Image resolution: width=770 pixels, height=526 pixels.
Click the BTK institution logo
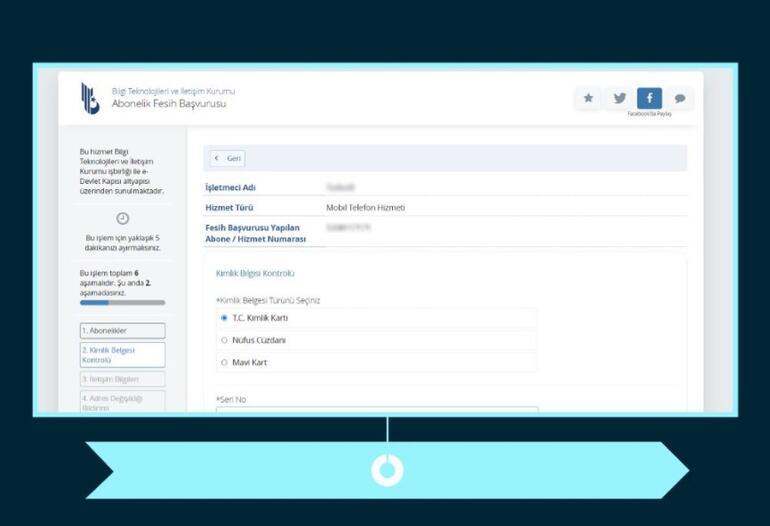click(90, 98)
